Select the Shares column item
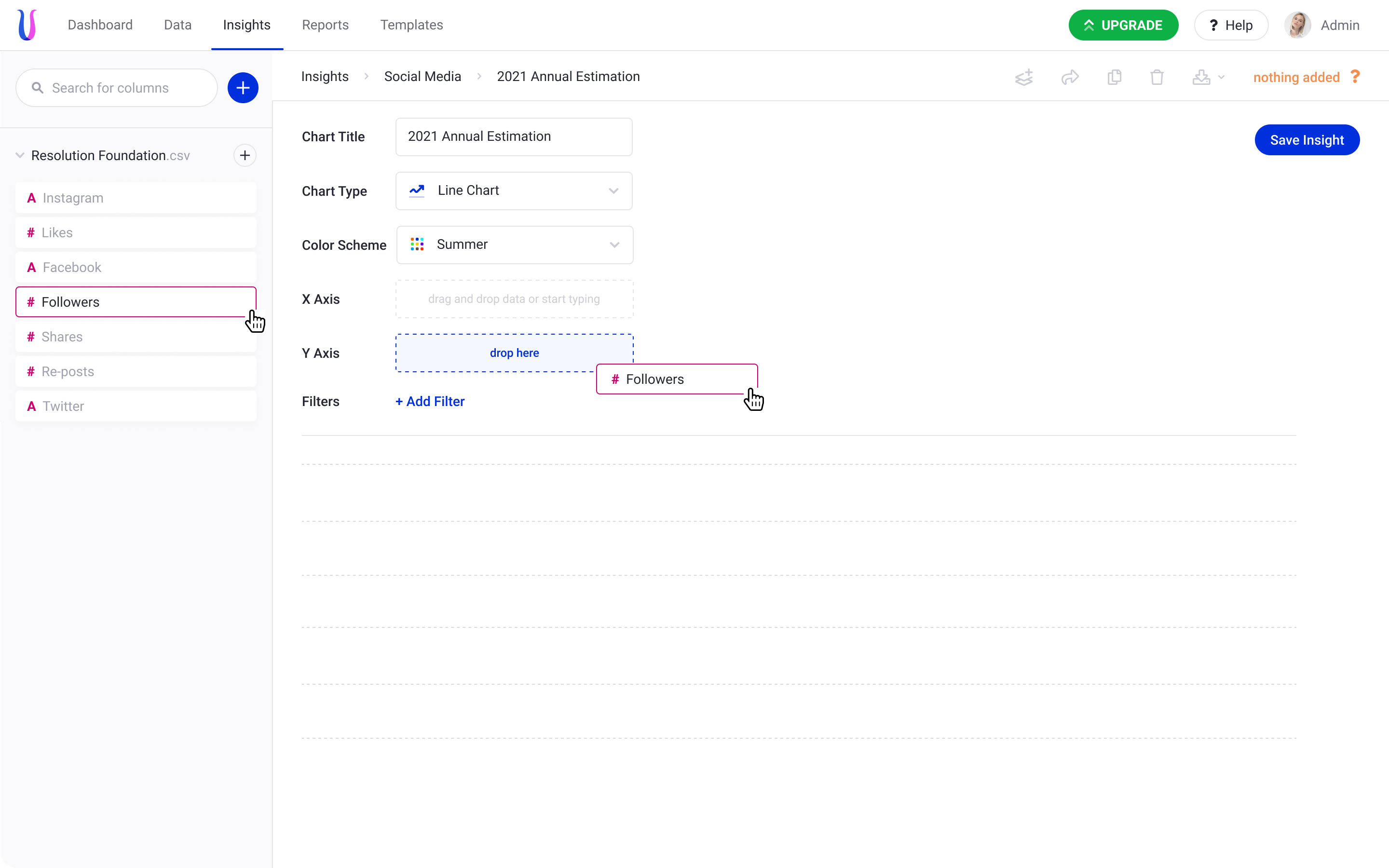Screen dimensions: 1389x868 pyautogui.click(x=136, y=337)
